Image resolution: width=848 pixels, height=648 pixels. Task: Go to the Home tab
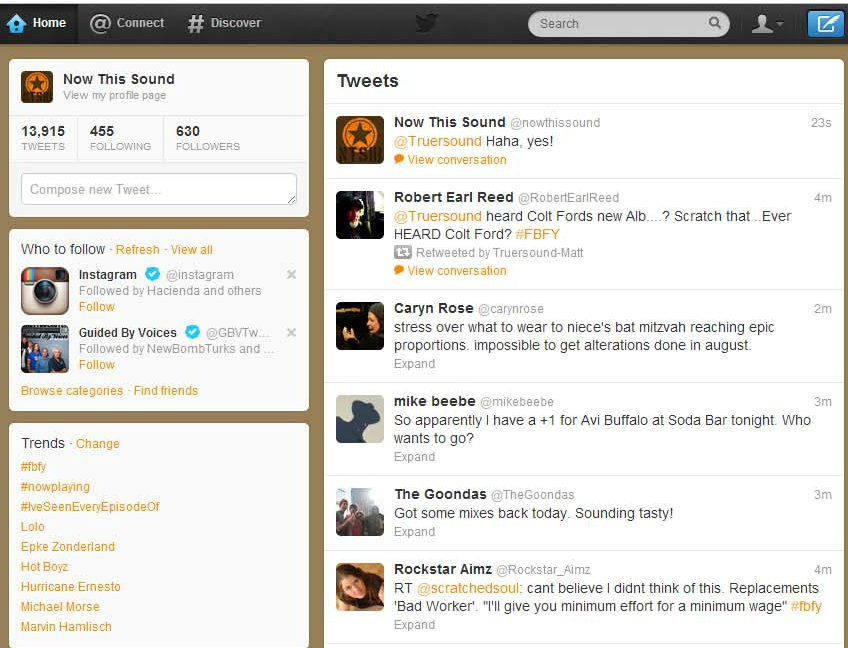click(37, 23)
